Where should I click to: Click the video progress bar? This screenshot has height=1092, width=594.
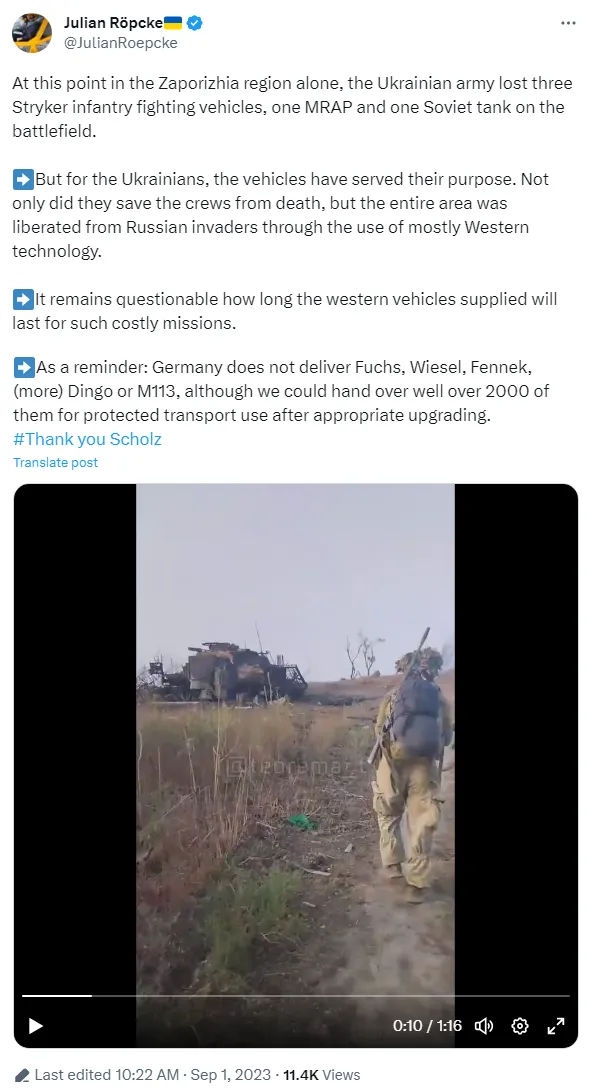tap(296, 996)
